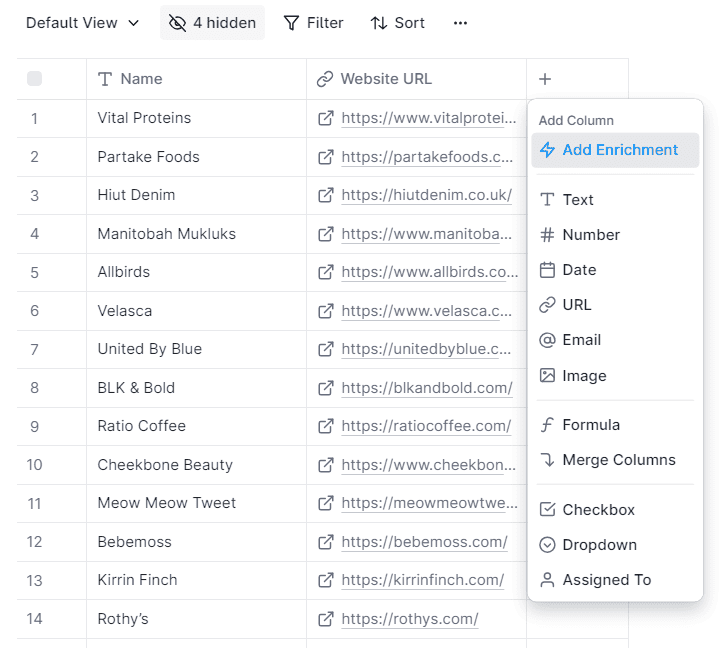Open the more options ellipsis in toolbar
724x648 pixels.
460,23
